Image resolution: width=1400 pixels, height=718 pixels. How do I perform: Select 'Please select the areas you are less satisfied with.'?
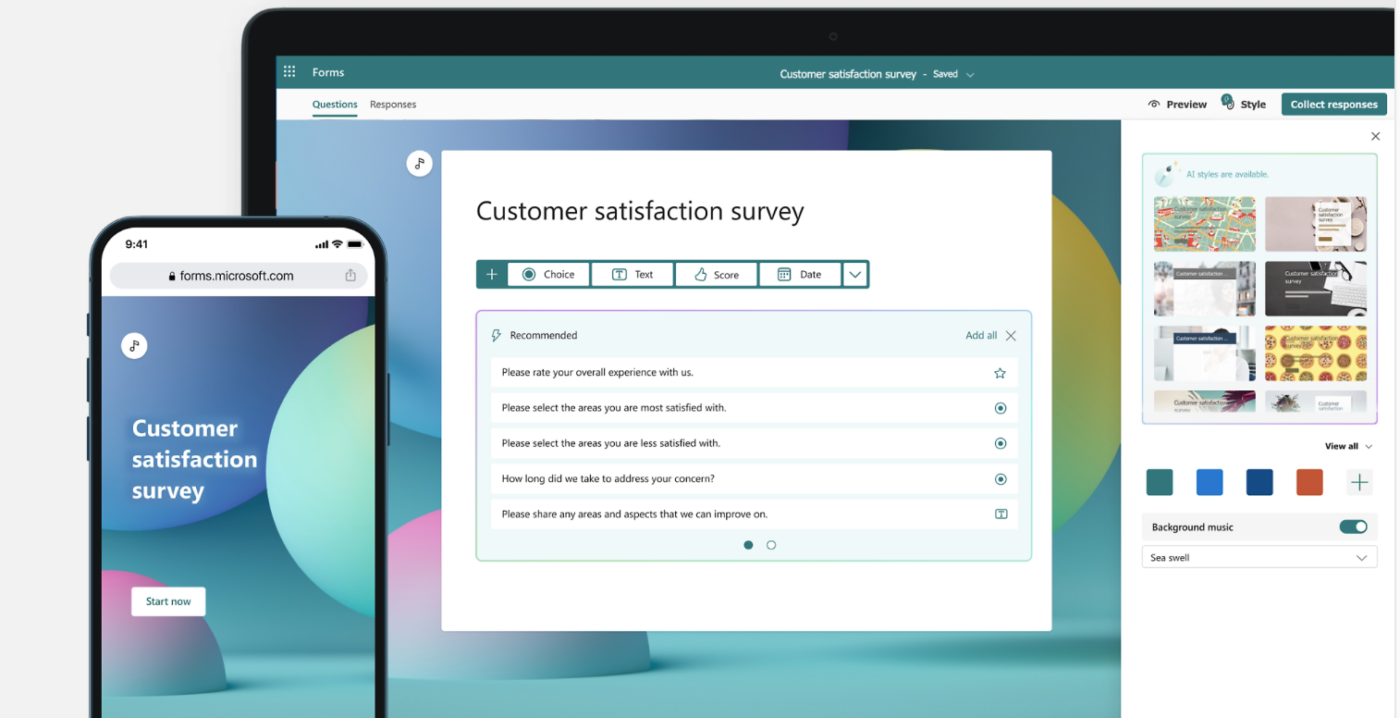(x=754, y=444)
